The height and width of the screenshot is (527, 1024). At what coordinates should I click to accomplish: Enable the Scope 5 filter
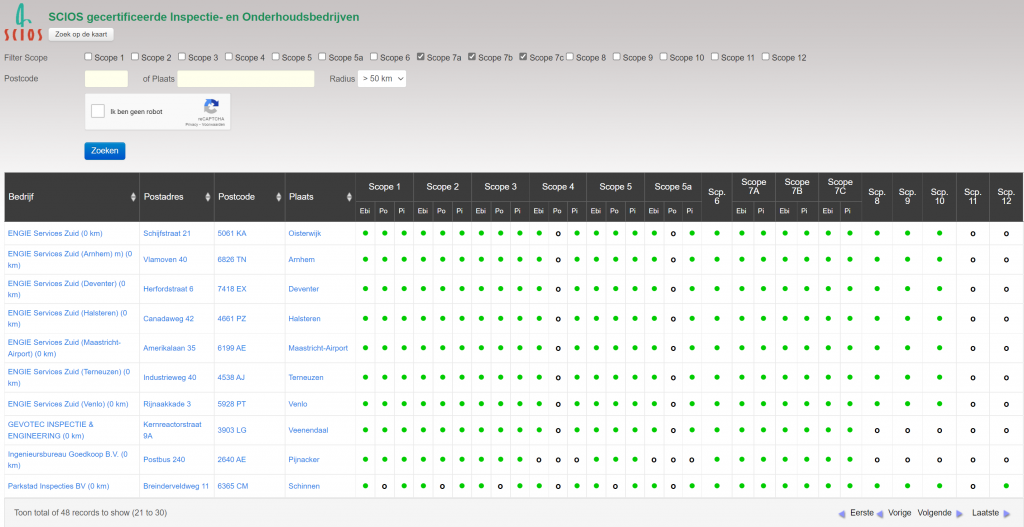coord(276,57)
